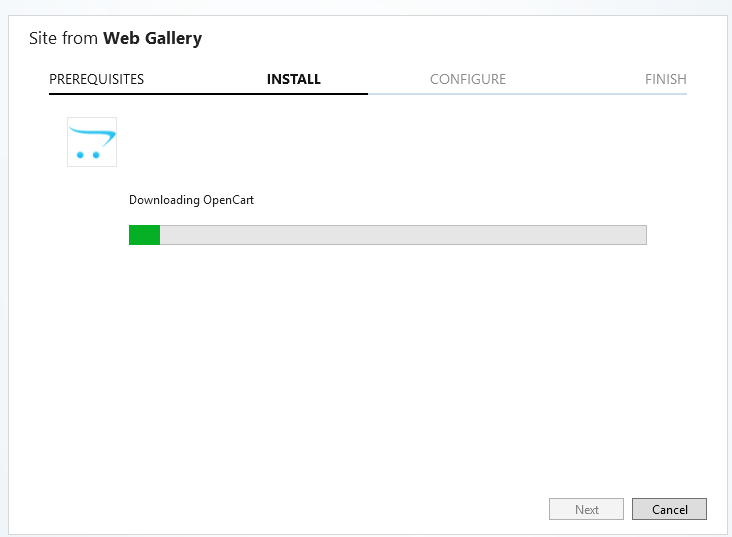The width and height of the screenshot is (732, 537).
Task: Click the bold Web Gallery title text
Action: tap(153, 39)
